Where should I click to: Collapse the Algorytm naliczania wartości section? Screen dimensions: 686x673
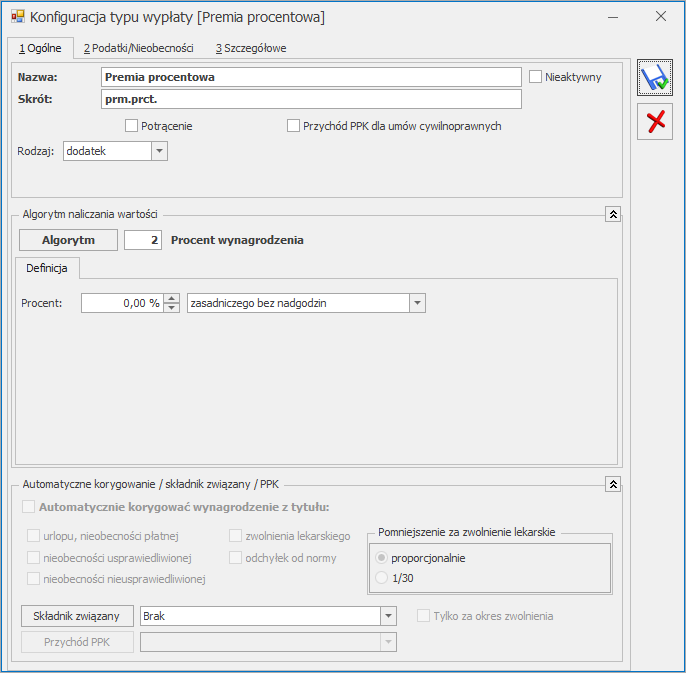(x=613, y=214)
